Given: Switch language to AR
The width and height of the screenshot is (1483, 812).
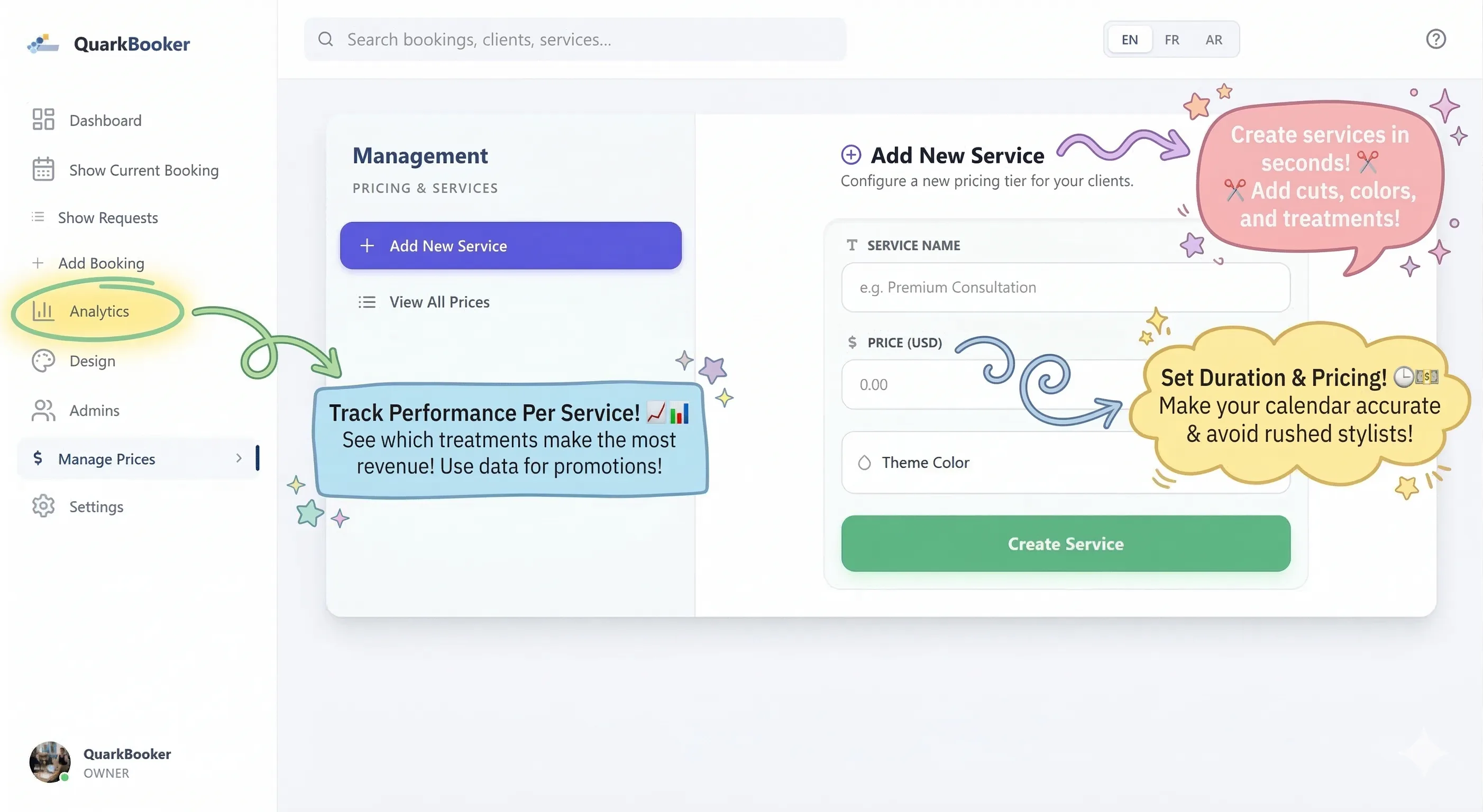Looking at the screenshot, I should coord(1214,40).
